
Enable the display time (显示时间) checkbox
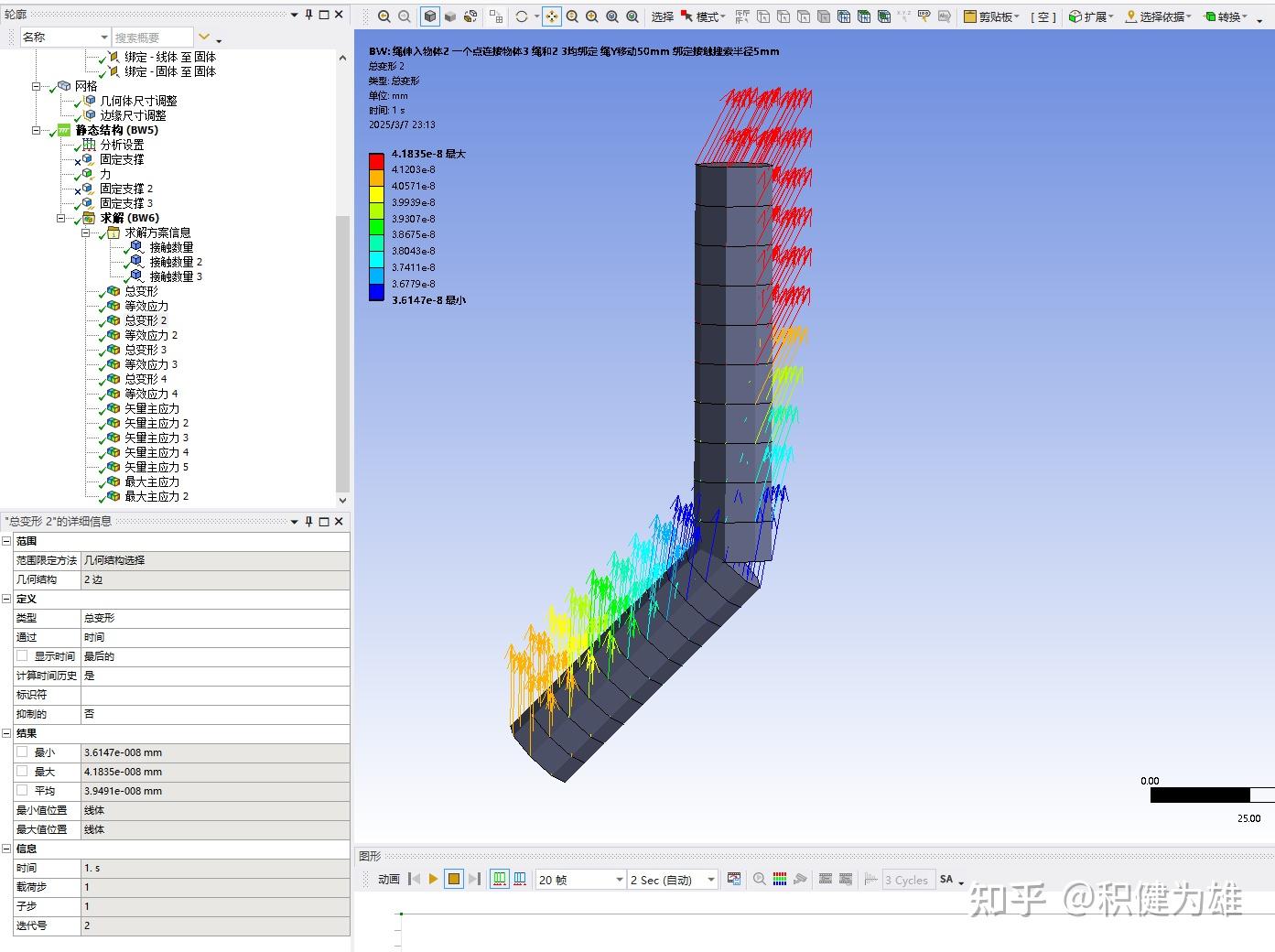[22, 655]
